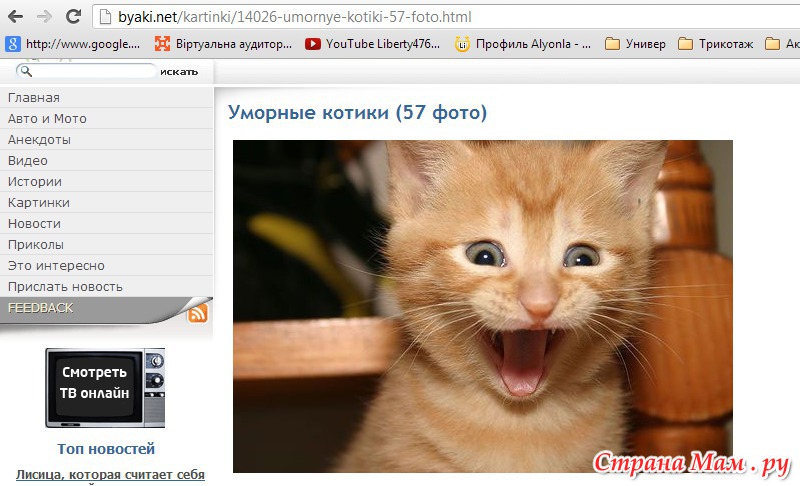Click the Google bookmark favicon
Viewport: 800px width, 486px height.
point(13,44)
